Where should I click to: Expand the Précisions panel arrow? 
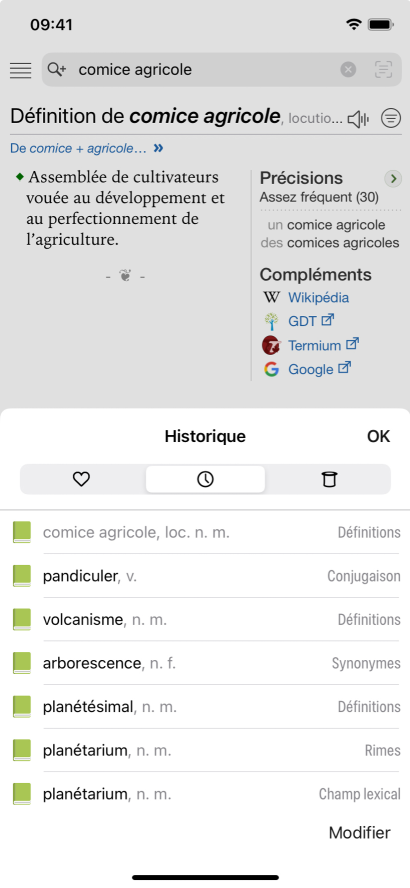pyautogui.click(x=393, y=179)
